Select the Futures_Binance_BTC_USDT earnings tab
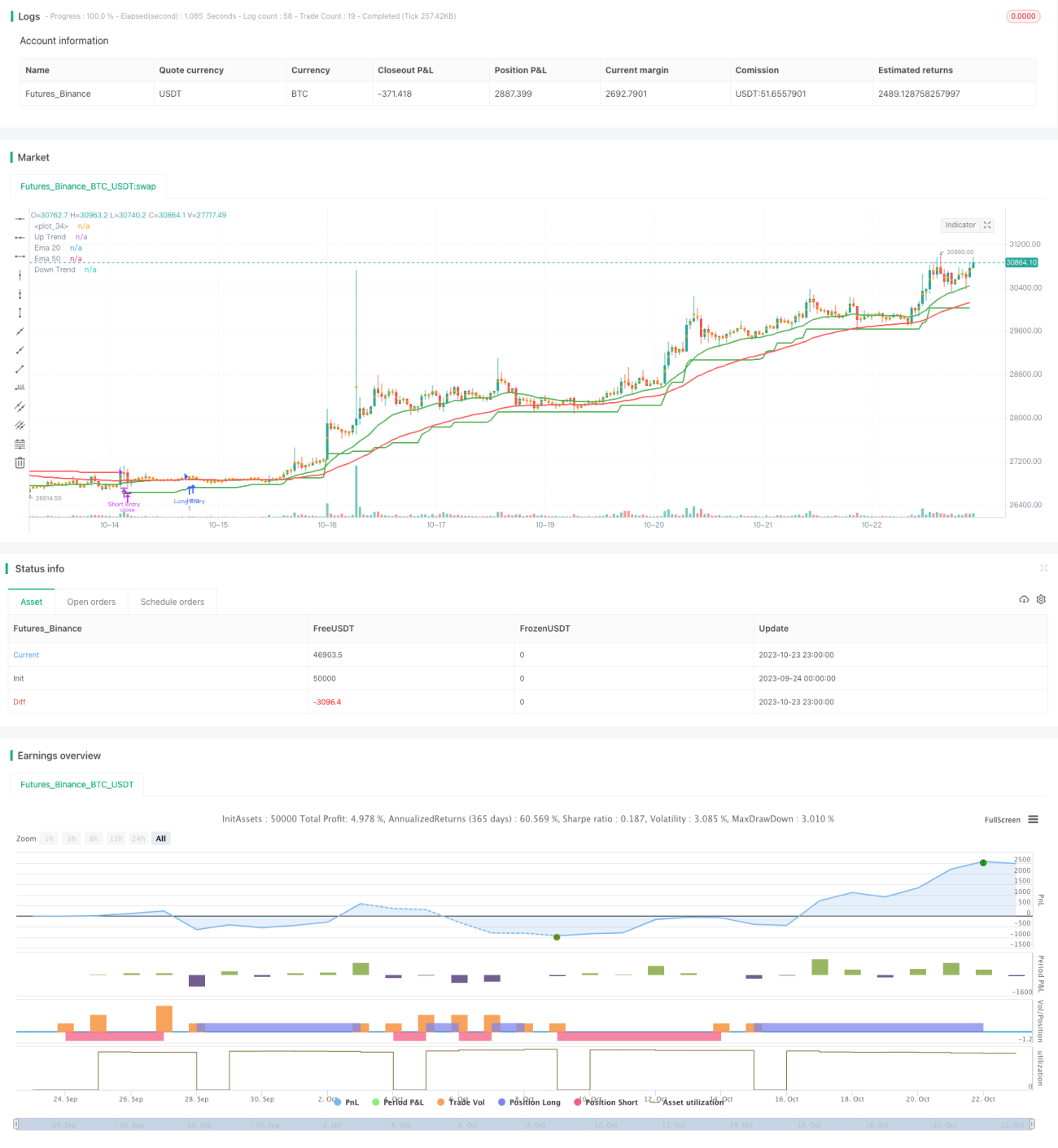Image resolution: width=1058 pixels, height=1148 pixels. click(x=77, y=785)
